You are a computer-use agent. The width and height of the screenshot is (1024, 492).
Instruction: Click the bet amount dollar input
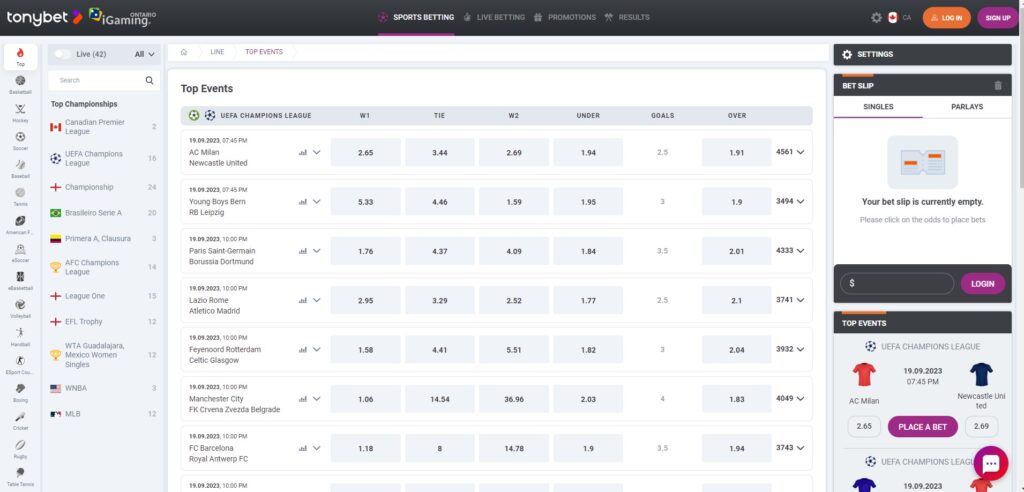click(x=897, y=284)
